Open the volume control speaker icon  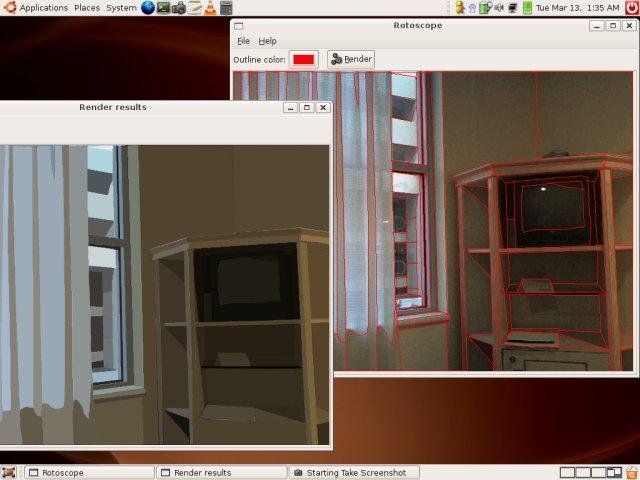point(499,8)
